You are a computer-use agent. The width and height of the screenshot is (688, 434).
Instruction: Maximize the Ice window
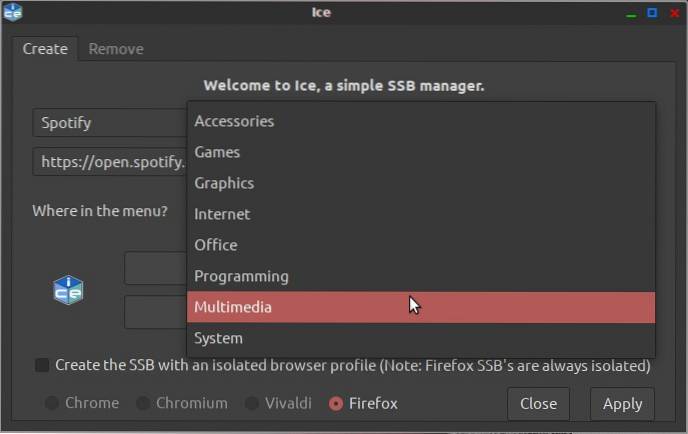652,13
